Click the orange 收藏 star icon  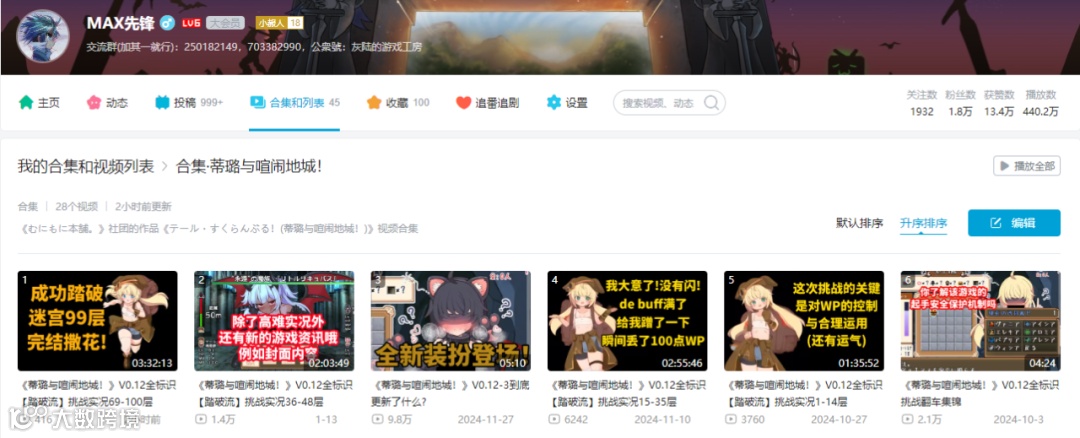tap(374, 103)
